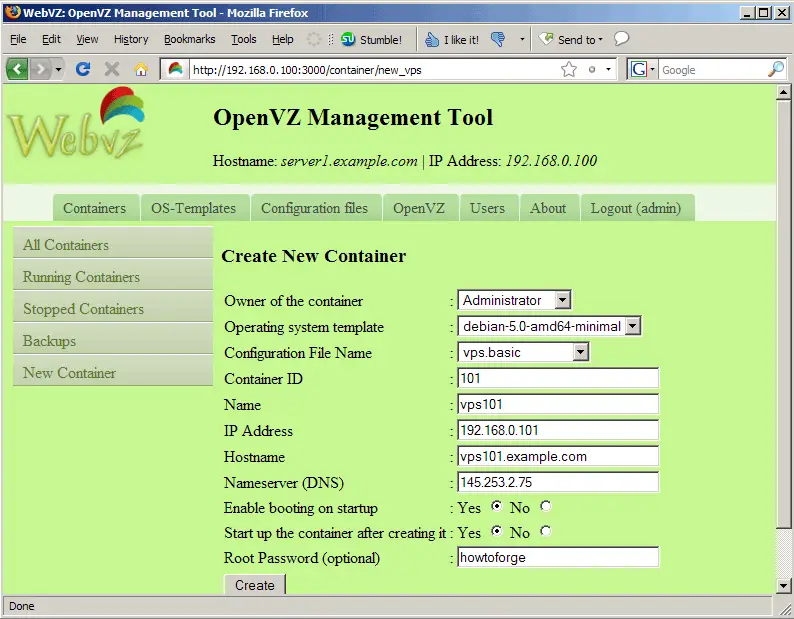Go back with the green Back arrow
The image size is (794, 619).
coord(17,69)
